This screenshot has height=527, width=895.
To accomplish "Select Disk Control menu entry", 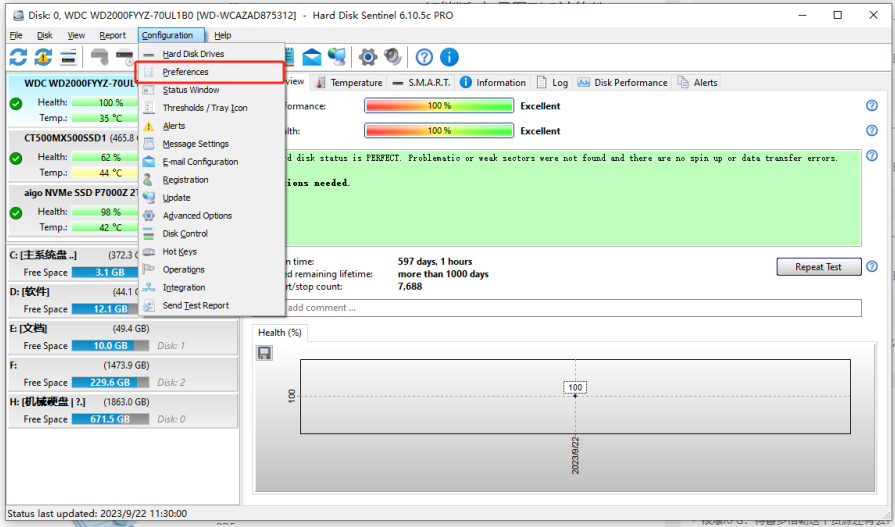I will click(x=212, y=234).
